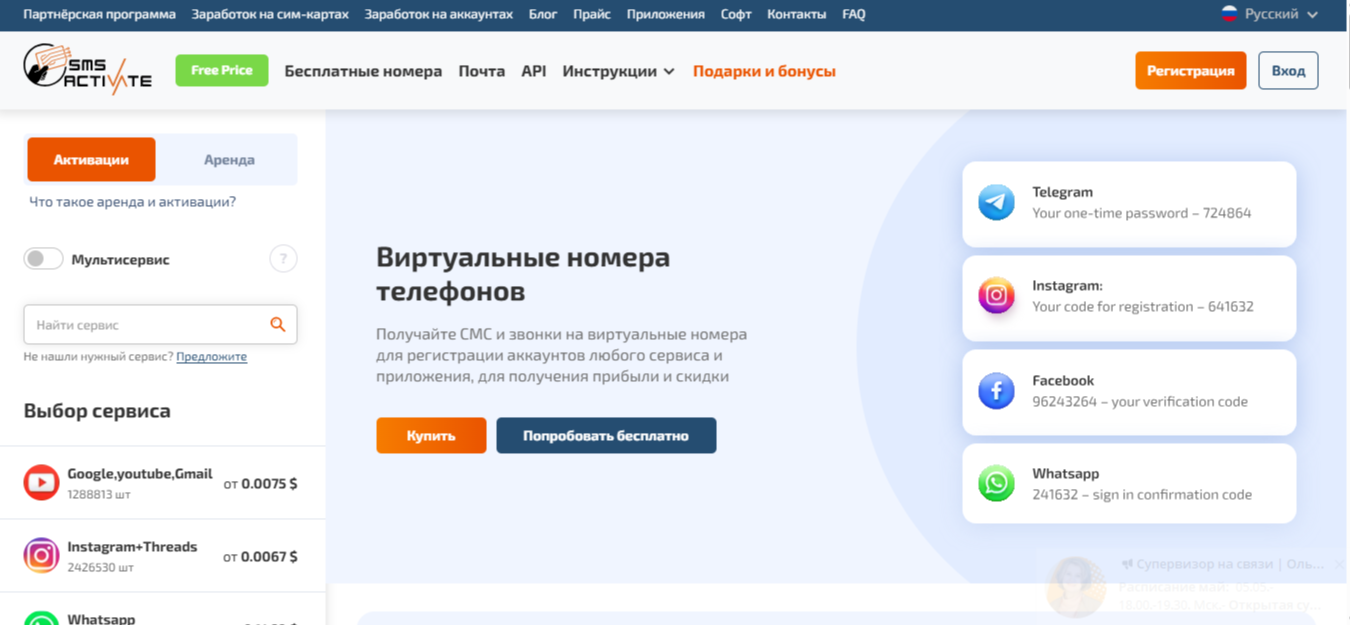Focus the Найти сервис search field
The image size is (1350, 625).
[x=160, y=324]
